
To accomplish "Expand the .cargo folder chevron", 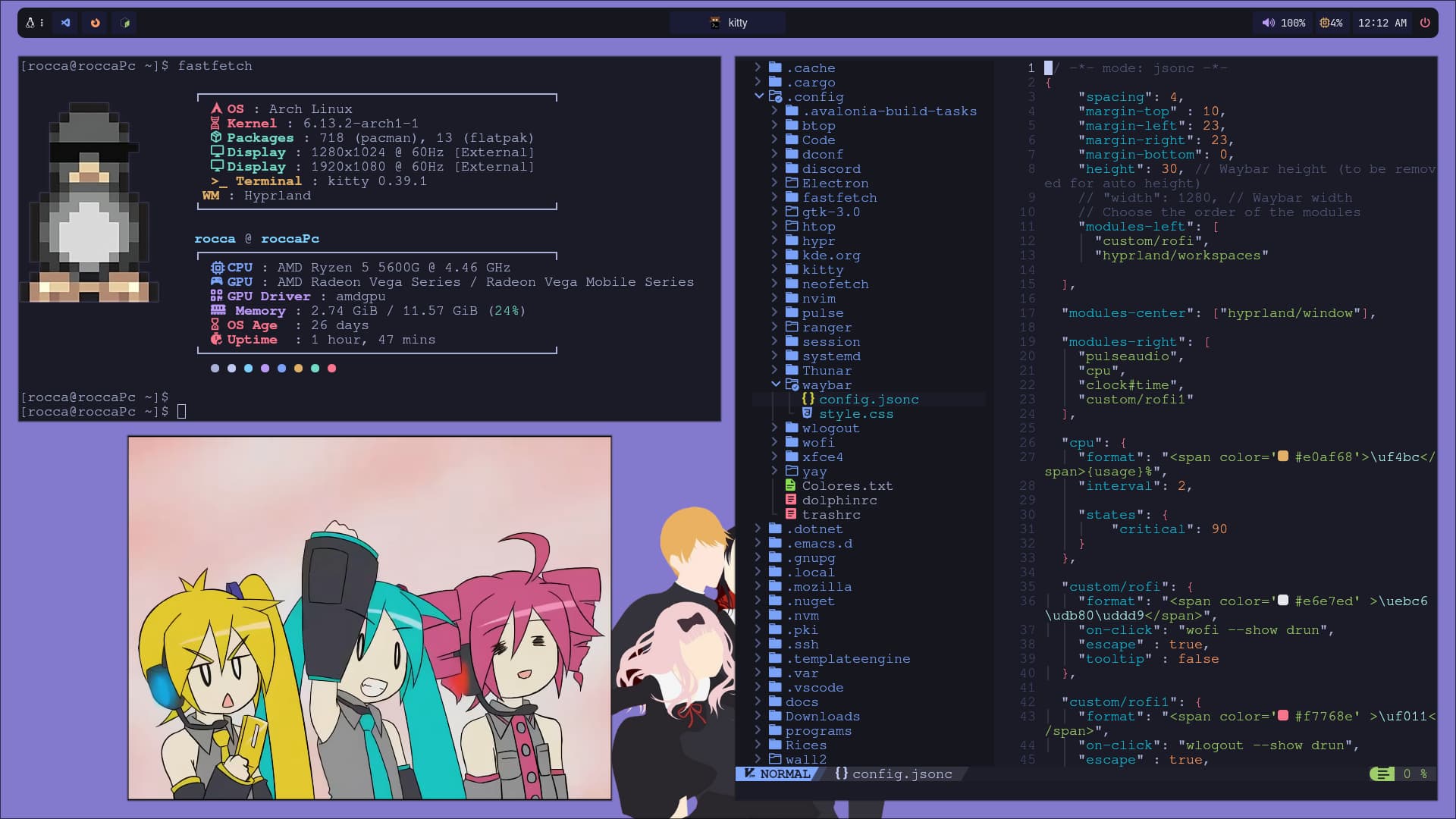I will pos(758,82).
